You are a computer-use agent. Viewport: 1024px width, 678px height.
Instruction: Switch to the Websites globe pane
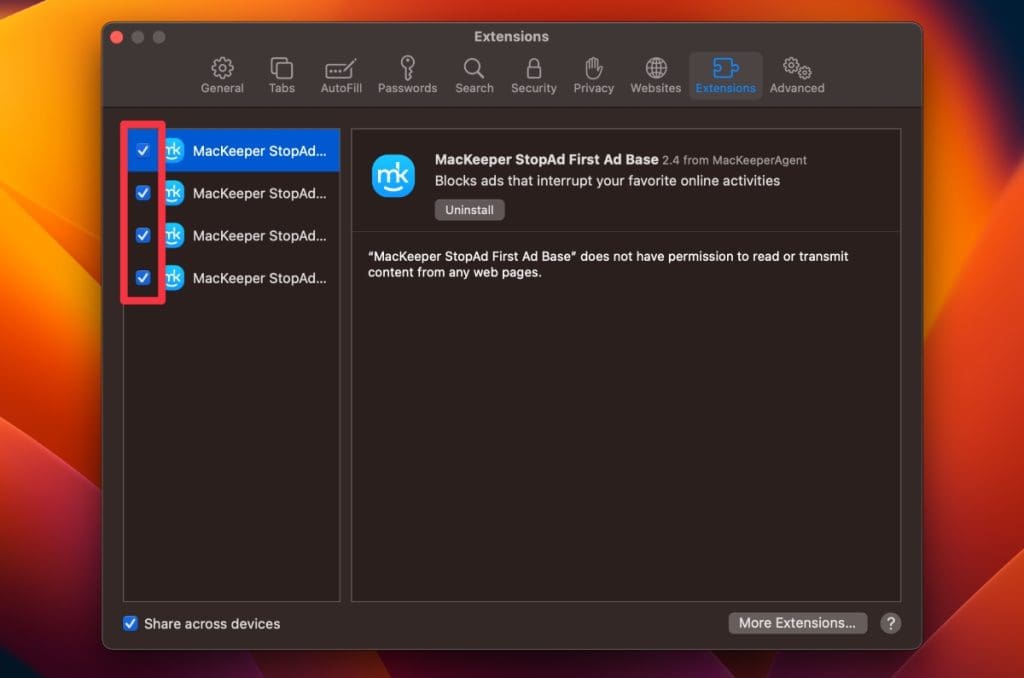coord(655,76)
